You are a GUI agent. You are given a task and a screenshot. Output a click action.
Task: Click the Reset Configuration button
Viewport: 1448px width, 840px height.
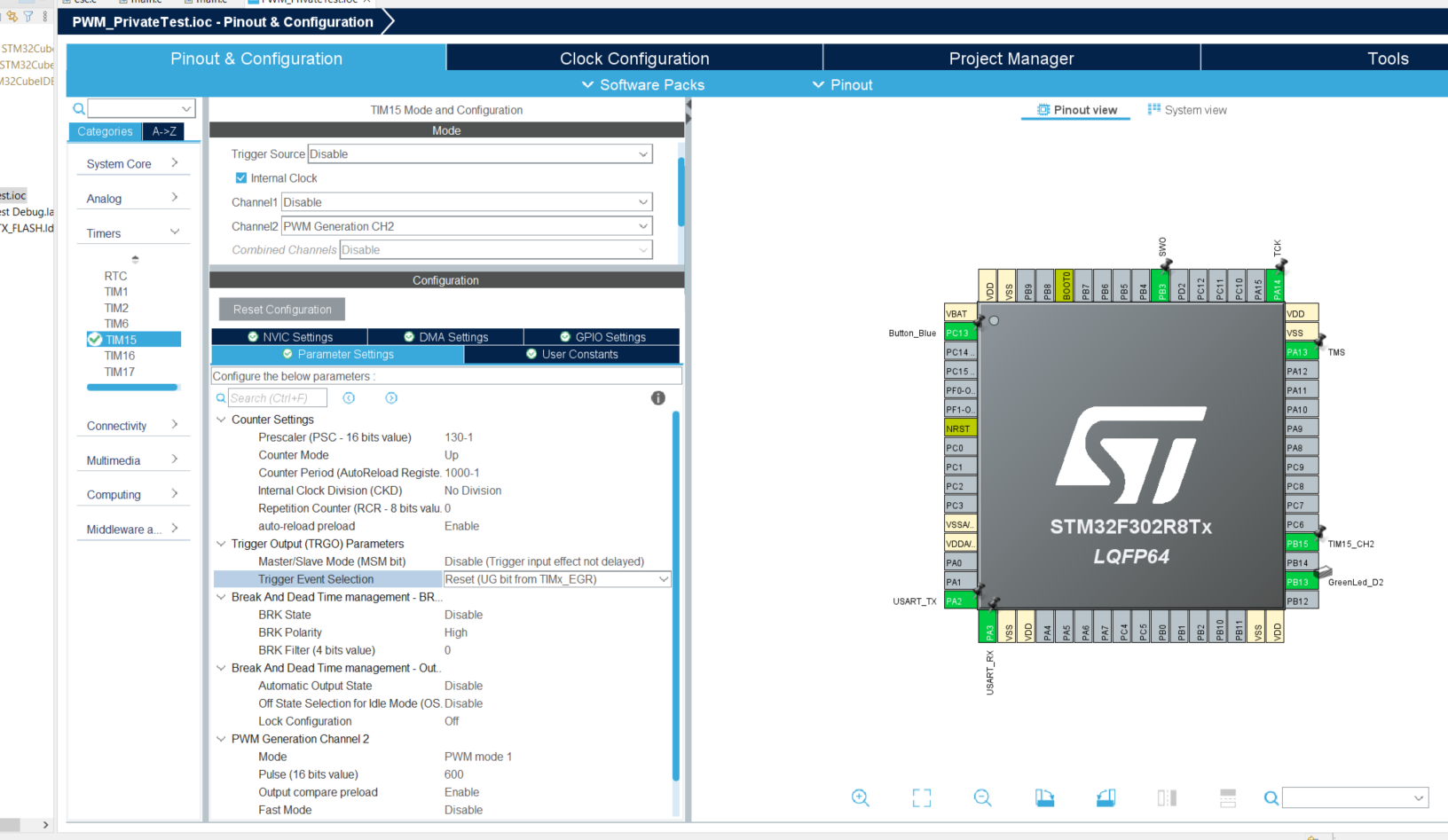point(281,309)
